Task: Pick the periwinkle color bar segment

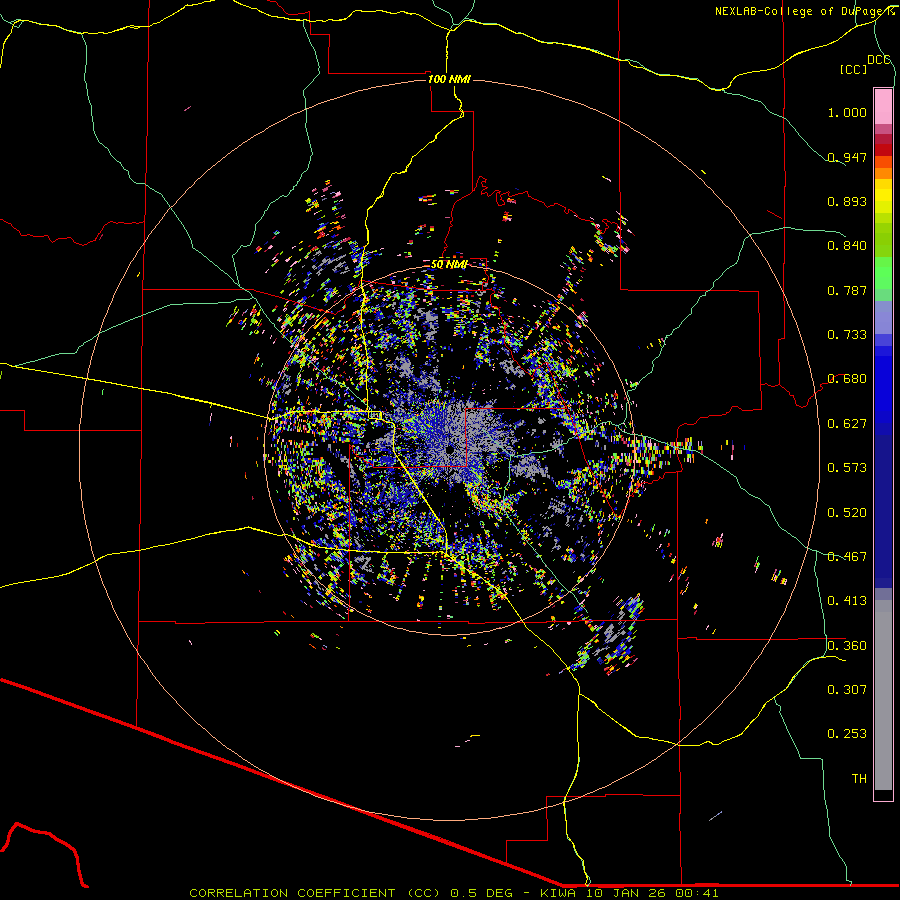Action: click(x=883, y=317)
